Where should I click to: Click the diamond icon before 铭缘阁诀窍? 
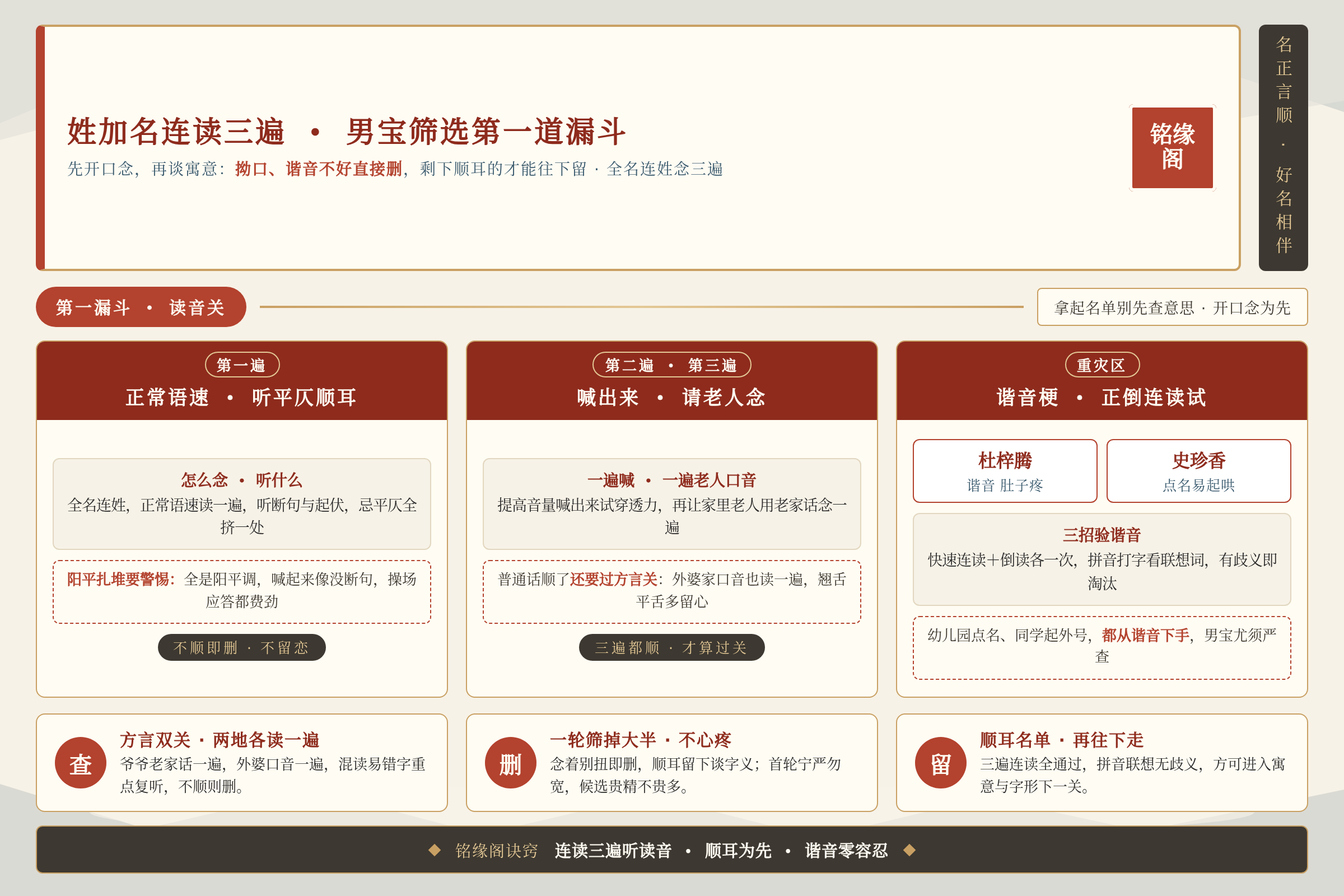pyautogui.click(x=435, y=850)
